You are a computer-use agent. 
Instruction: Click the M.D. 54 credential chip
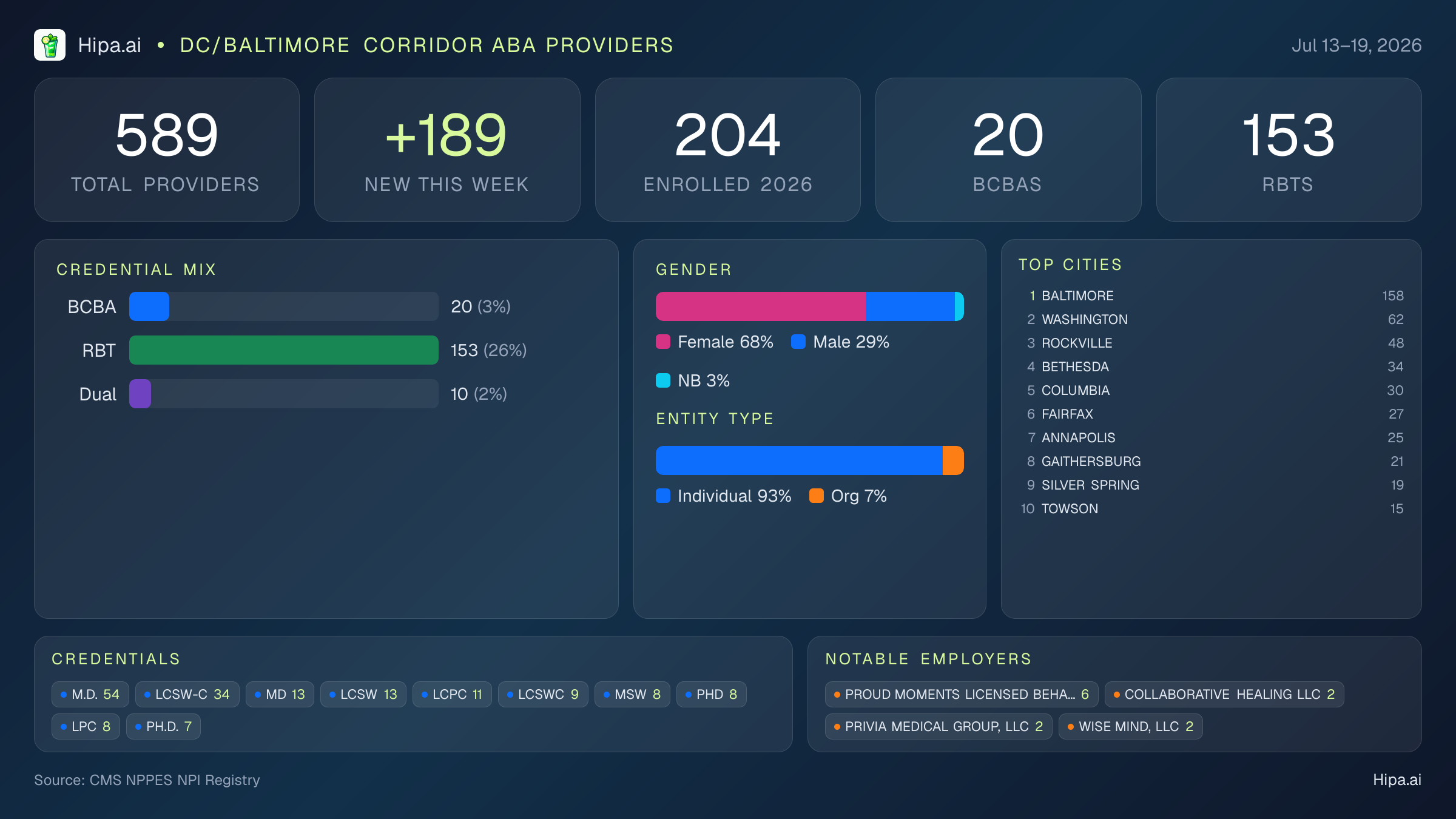click(x=90, y=694)
